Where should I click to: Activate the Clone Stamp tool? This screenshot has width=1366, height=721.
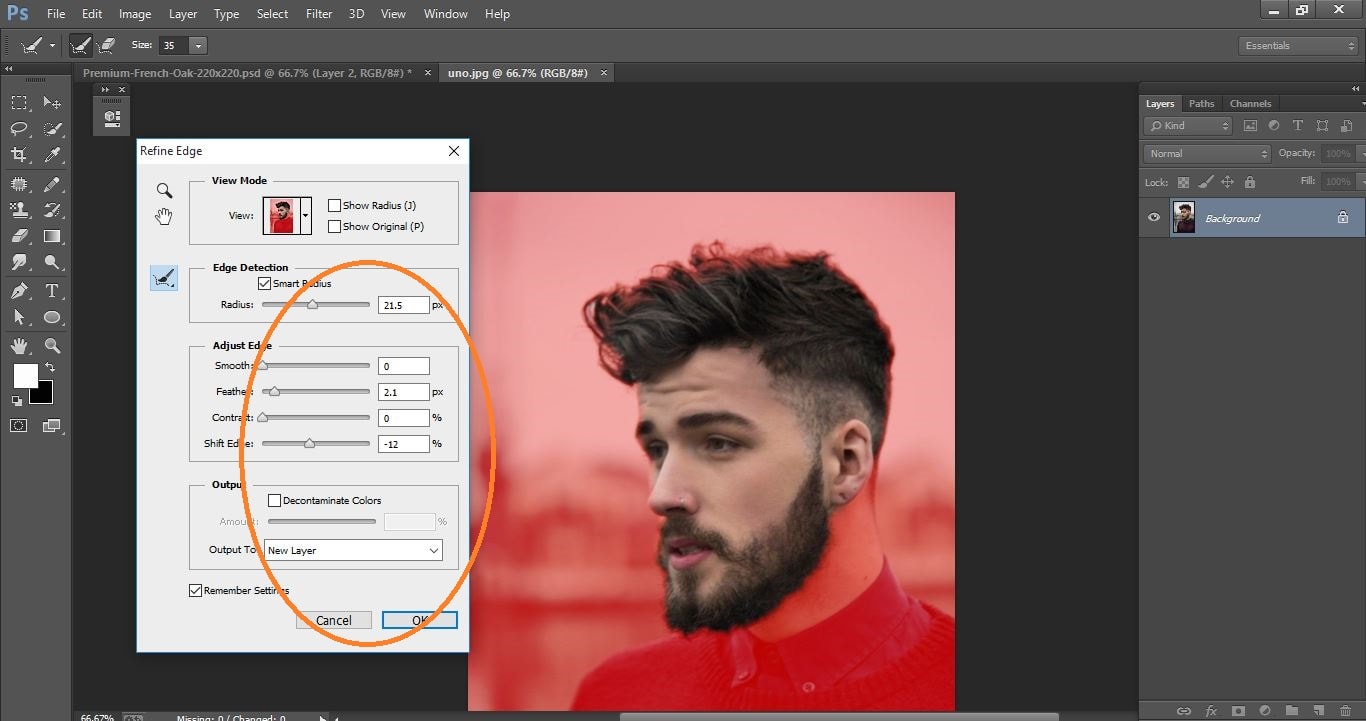pyautogui.click(x=18, y=209)
